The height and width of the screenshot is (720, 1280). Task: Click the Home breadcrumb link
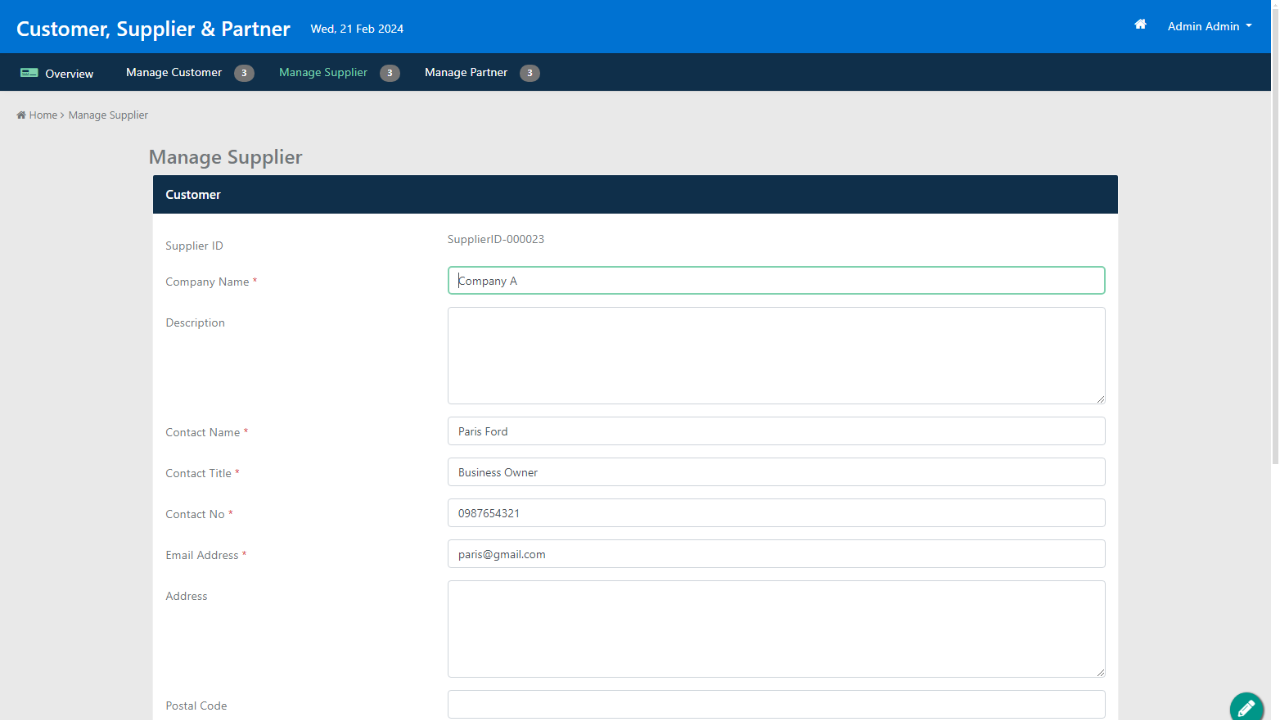43,115
